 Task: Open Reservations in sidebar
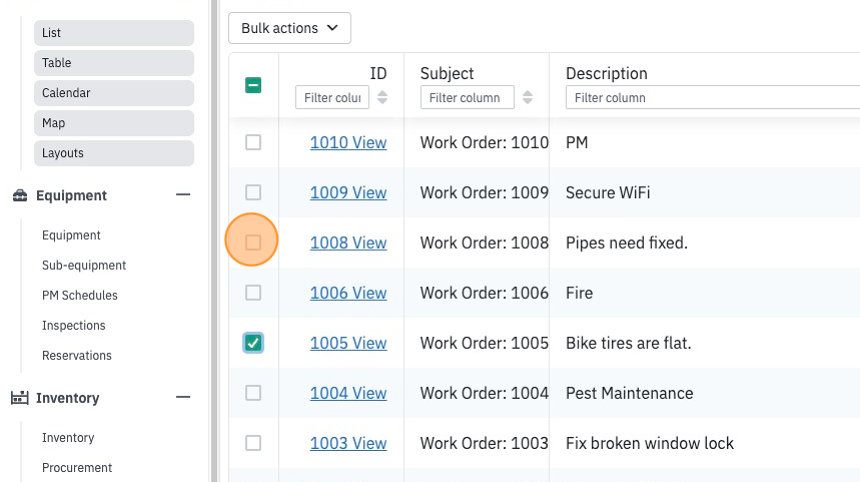[x=77, y=356]
